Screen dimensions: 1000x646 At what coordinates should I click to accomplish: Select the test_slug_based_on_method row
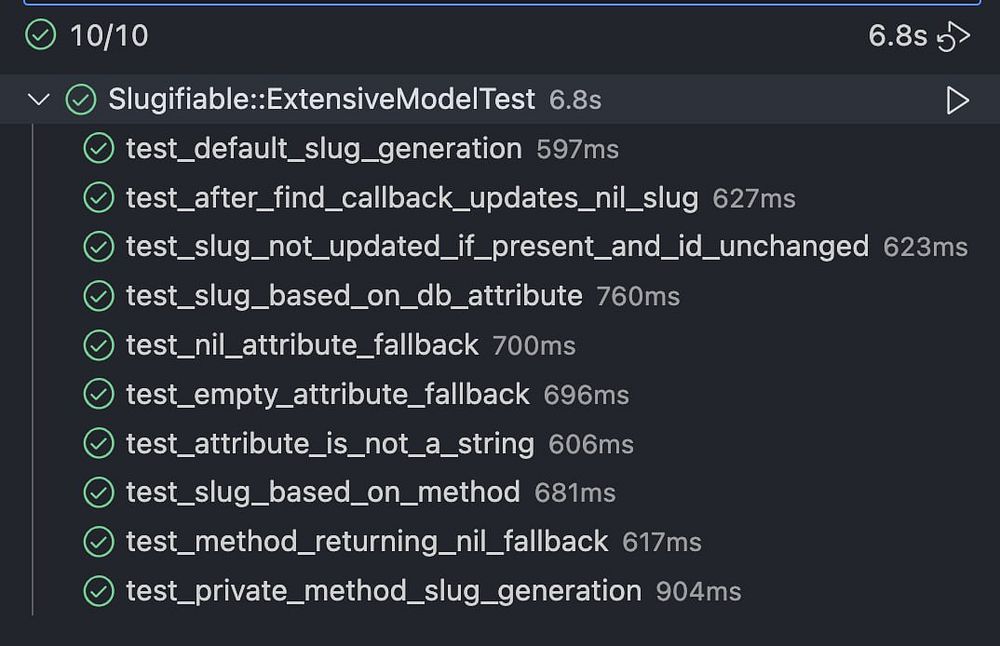pyautogui.click(x=322, y=492)
